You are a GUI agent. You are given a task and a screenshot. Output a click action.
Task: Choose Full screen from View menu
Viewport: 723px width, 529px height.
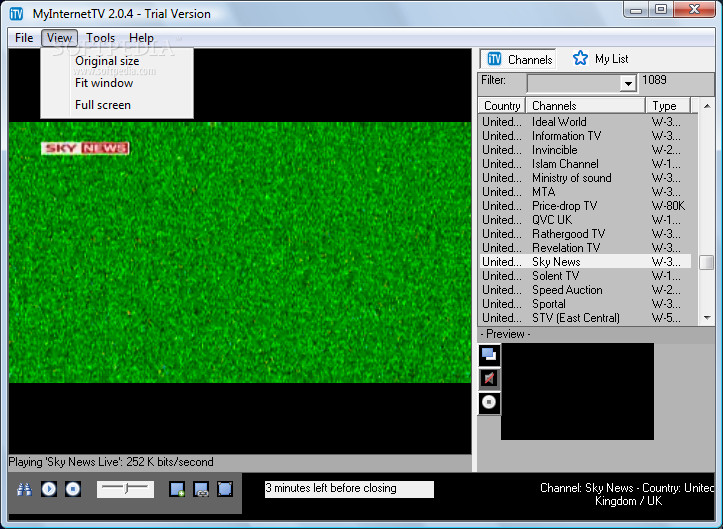pyautogui.click(x=117, y=105)
